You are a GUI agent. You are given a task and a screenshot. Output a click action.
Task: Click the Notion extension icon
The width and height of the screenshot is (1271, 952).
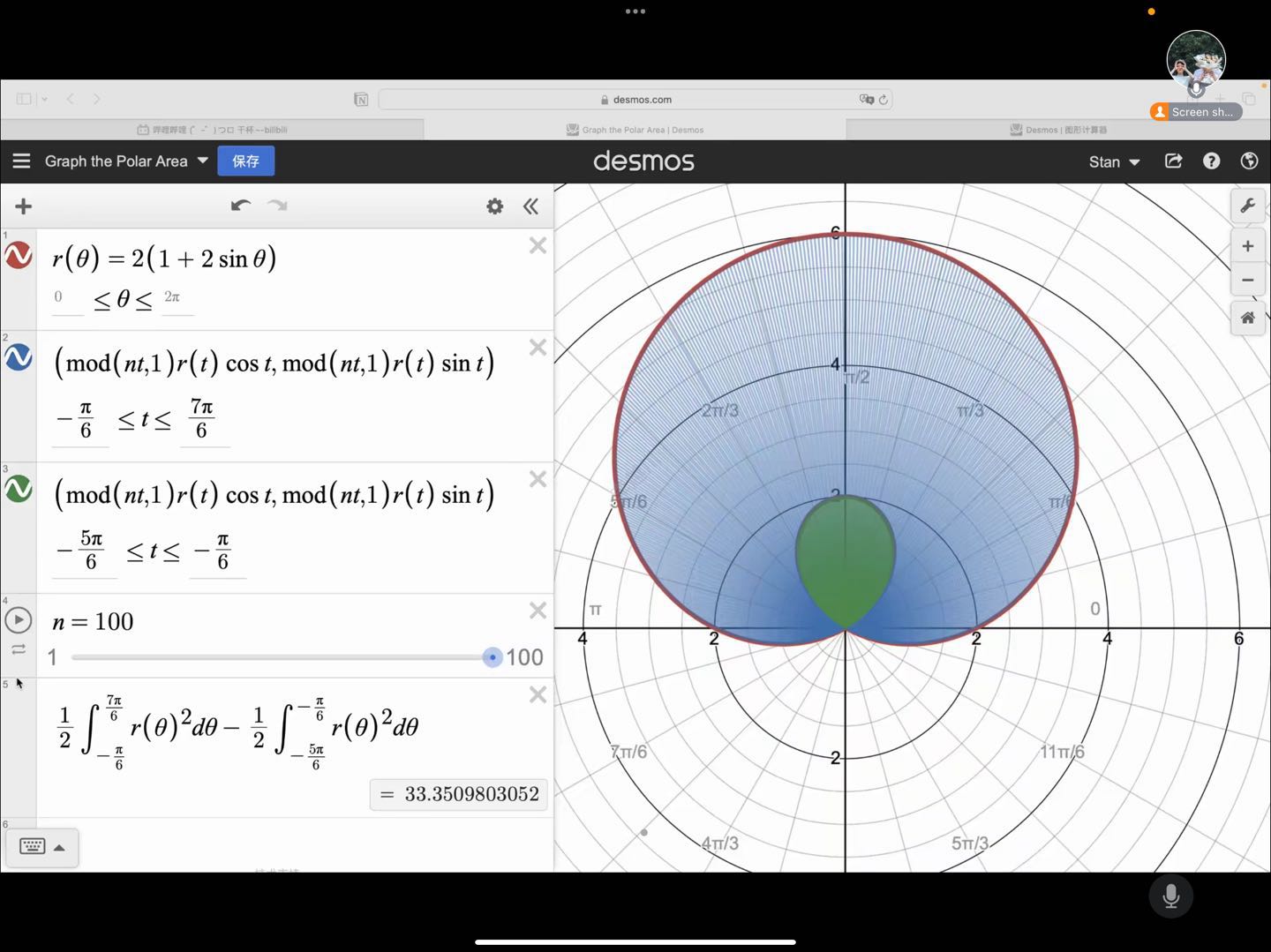point(361,100)
